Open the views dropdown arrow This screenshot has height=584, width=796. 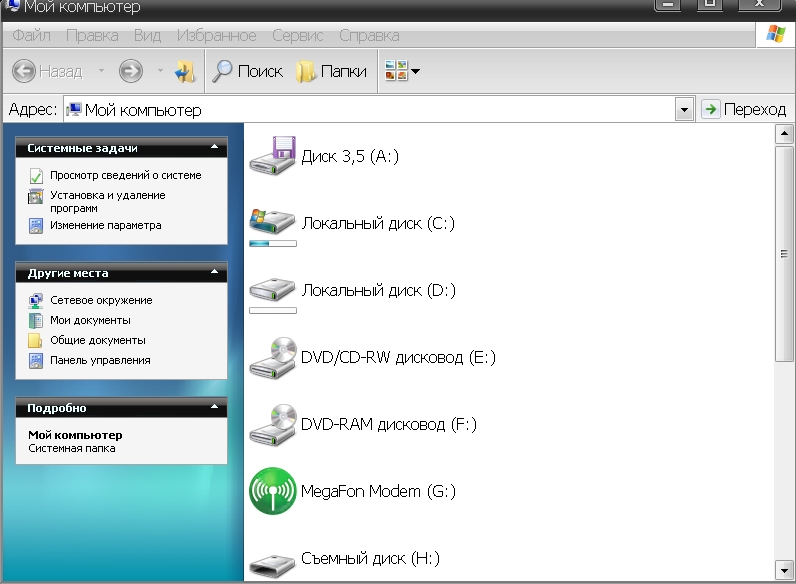(415, 71)
